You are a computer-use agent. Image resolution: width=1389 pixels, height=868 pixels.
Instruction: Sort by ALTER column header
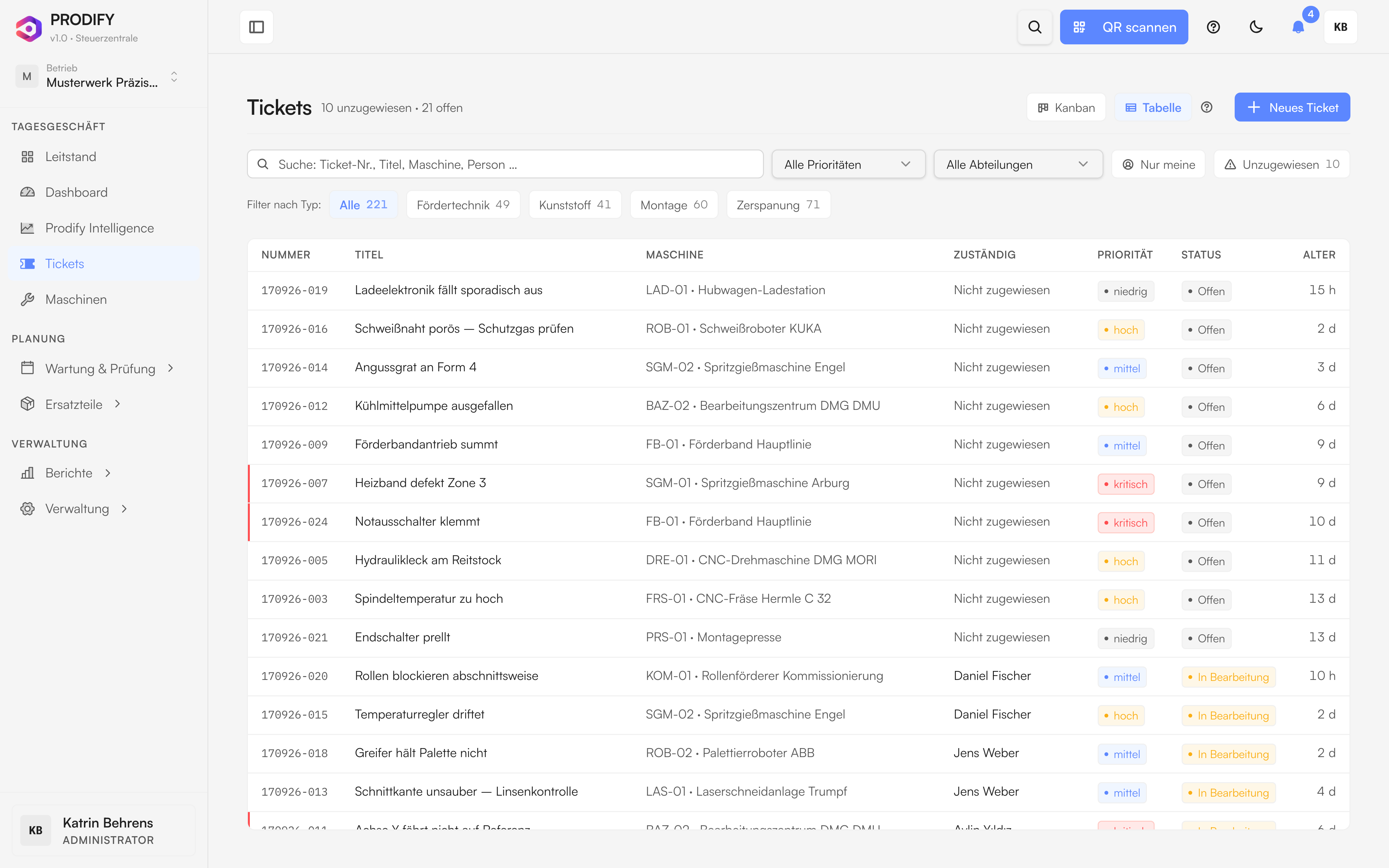click(x=1319, y=255)
